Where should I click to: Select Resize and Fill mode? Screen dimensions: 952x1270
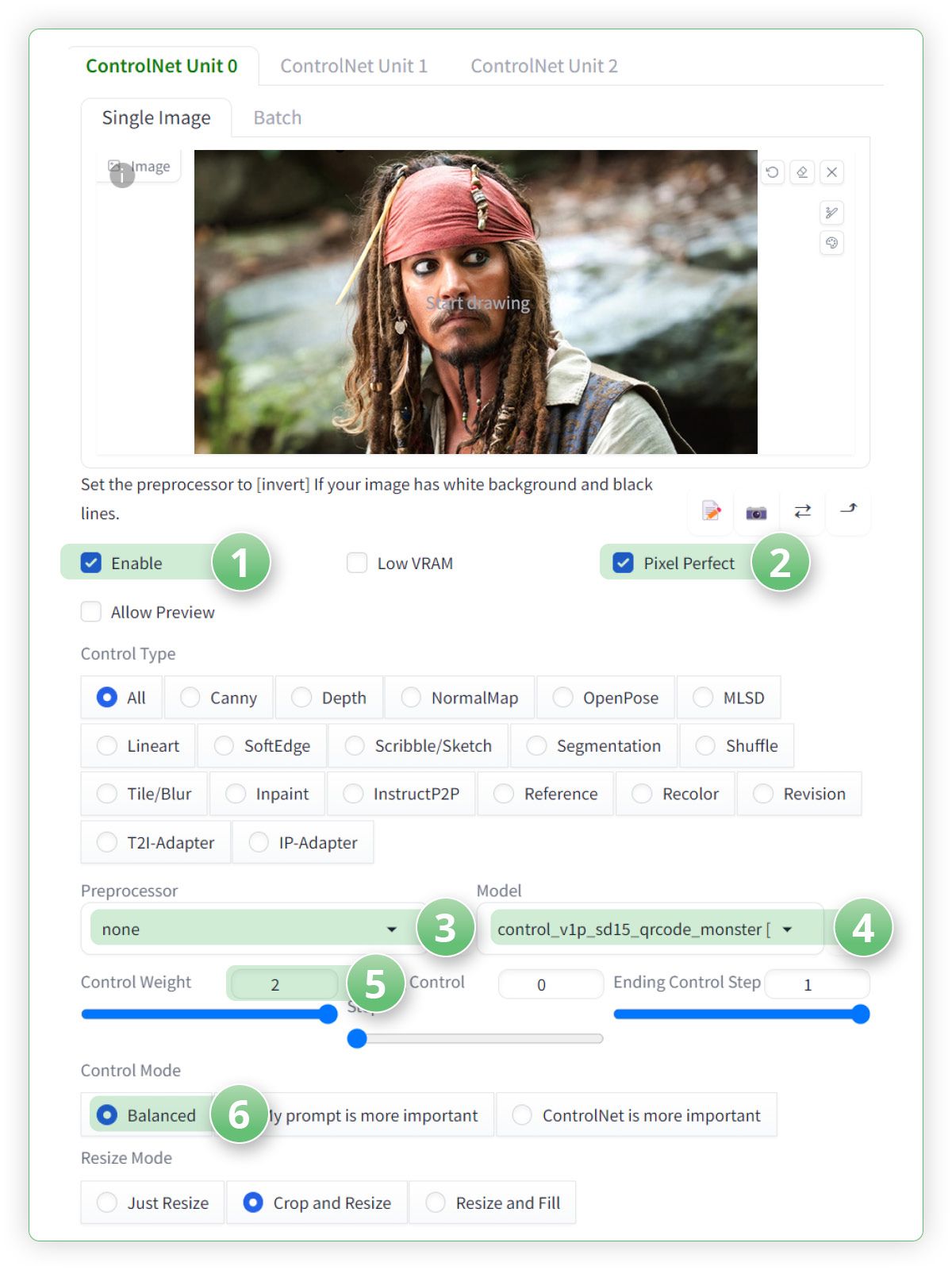point(493,1203)
